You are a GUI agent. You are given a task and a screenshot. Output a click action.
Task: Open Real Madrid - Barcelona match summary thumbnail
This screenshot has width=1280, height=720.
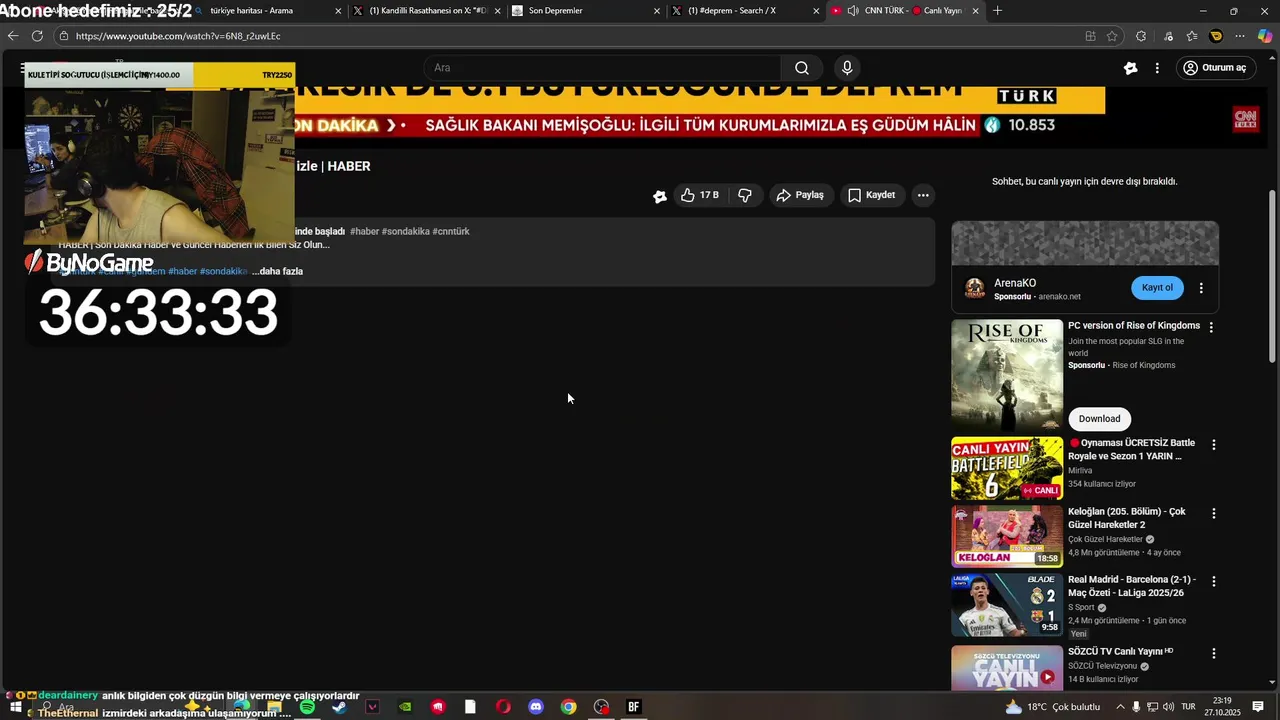click(1007, 605)
